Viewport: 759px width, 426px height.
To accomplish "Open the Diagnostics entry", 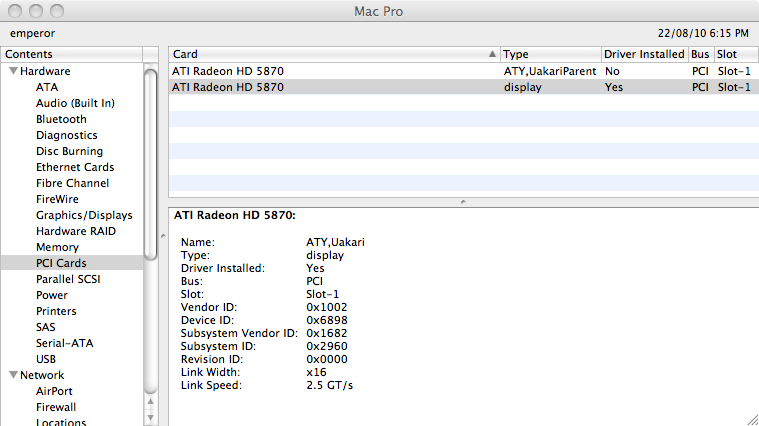I will pos(66,135).
